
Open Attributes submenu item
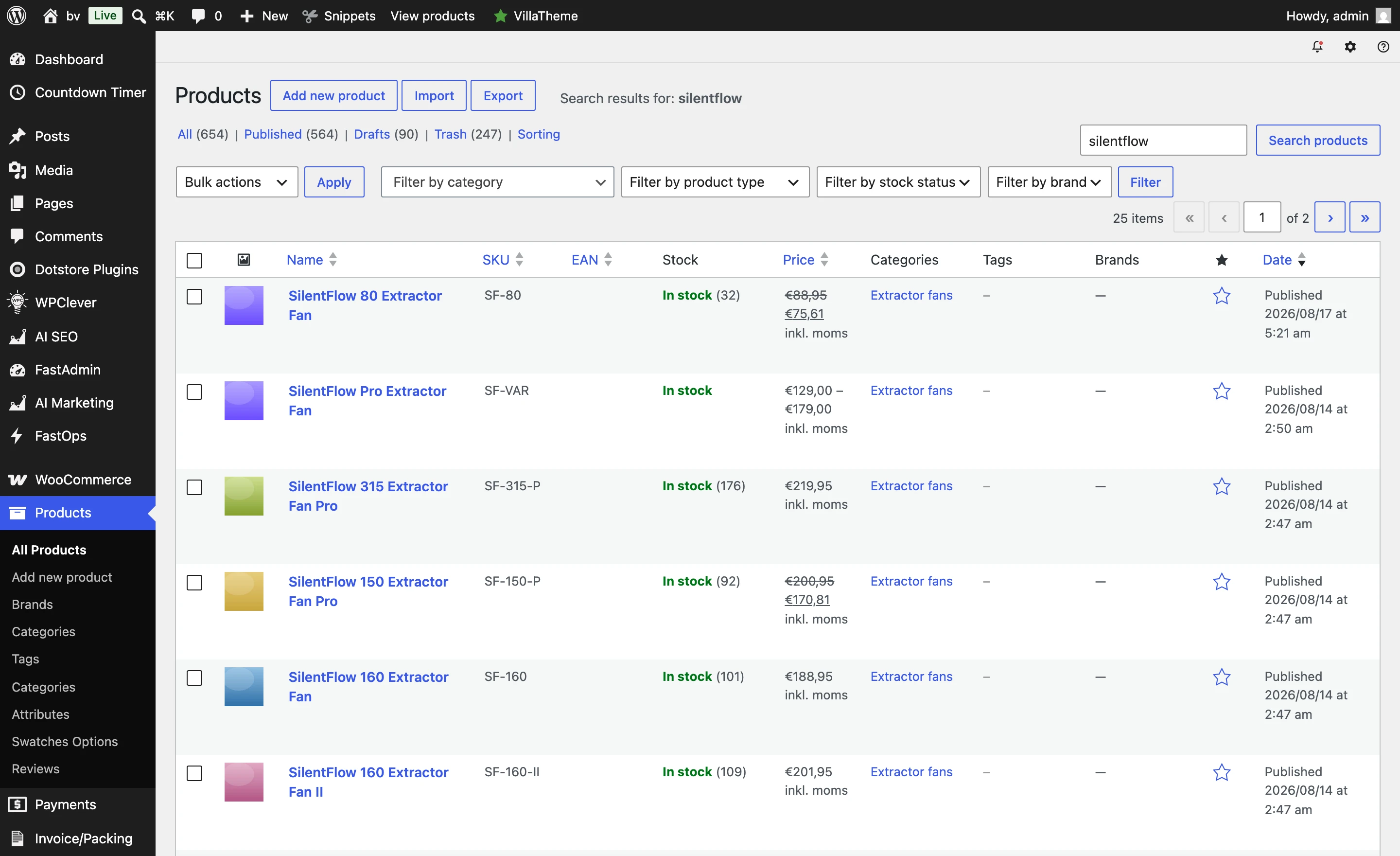pyautogui.click(x=40, y=714)
